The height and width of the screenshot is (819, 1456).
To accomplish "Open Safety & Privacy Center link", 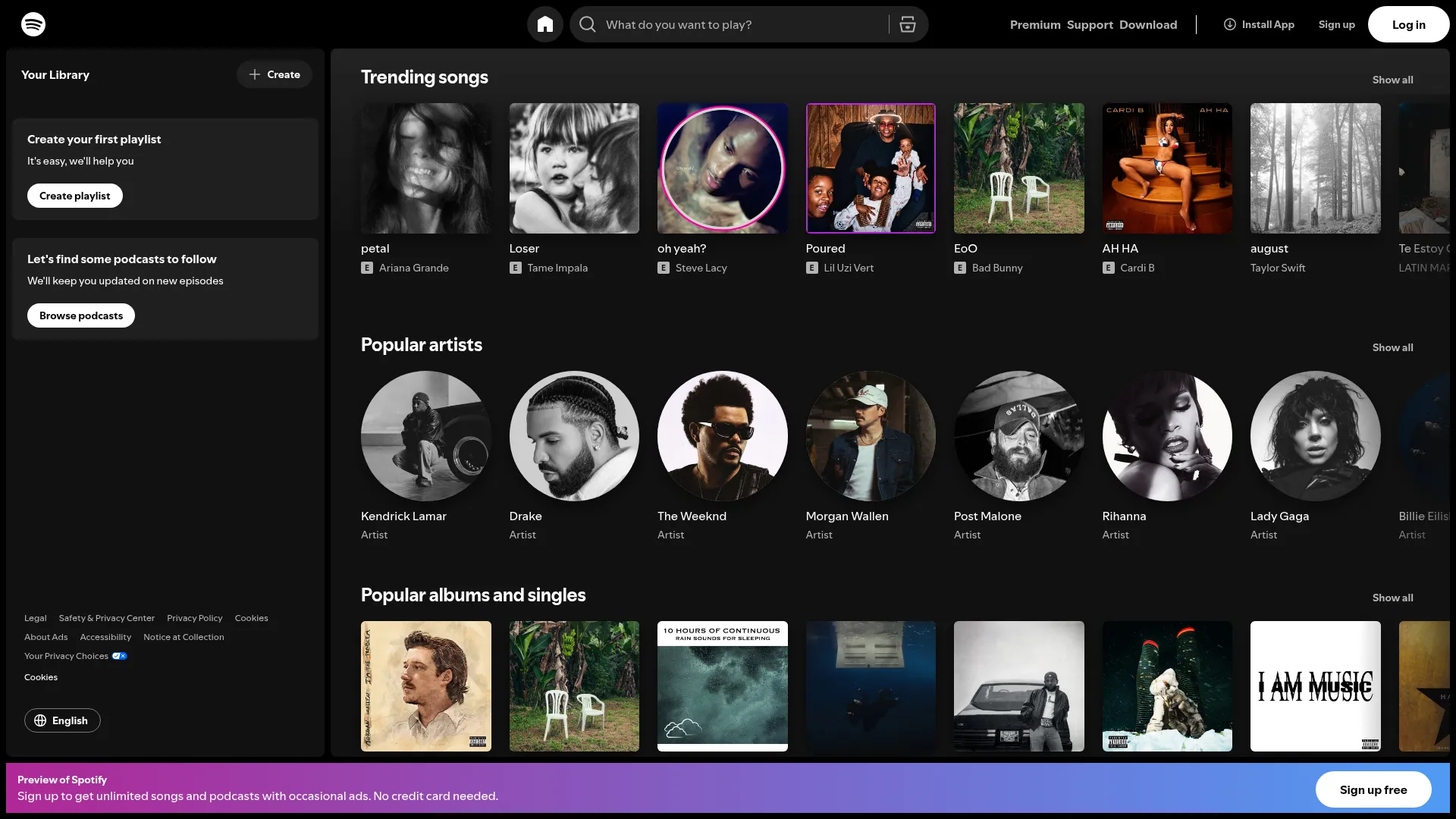I will pos(107,618).
